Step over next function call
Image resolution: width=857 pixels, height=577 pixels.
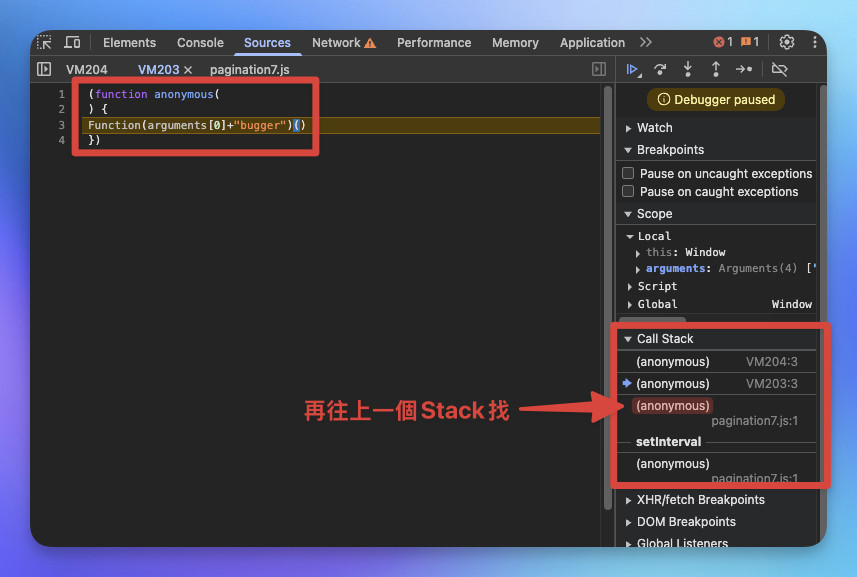pos(660,69)
